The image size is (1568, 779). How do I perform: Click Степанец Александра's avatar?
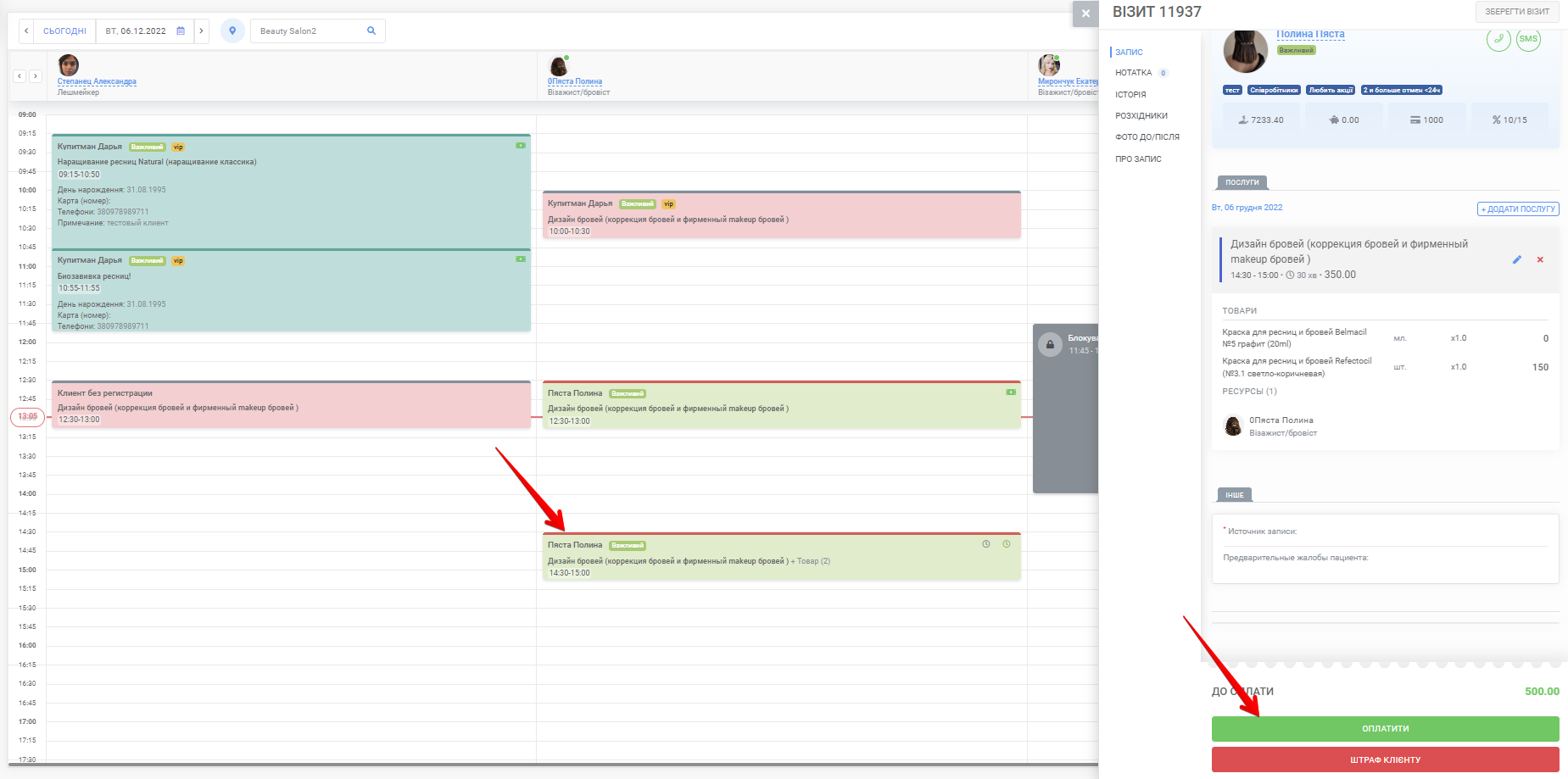coord(69,65)
